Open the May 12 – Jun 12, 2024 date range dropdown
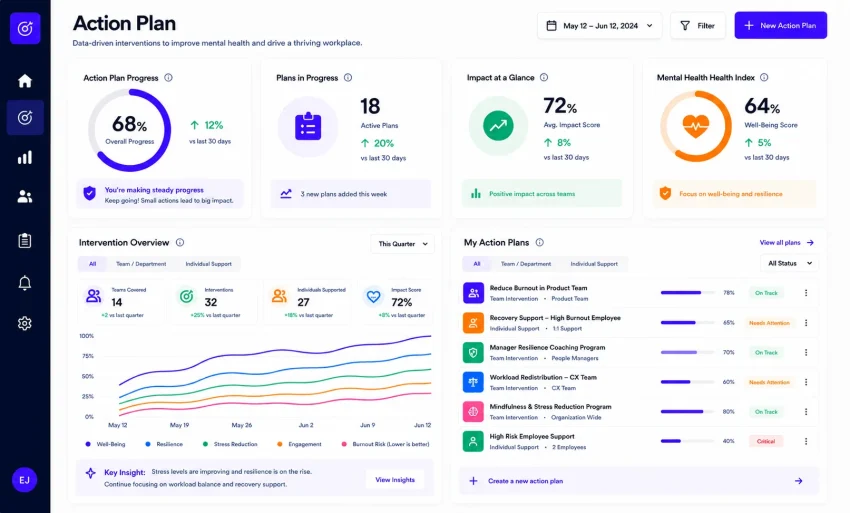The height and width of the screenshot is (513, 850). click(600, 25)
